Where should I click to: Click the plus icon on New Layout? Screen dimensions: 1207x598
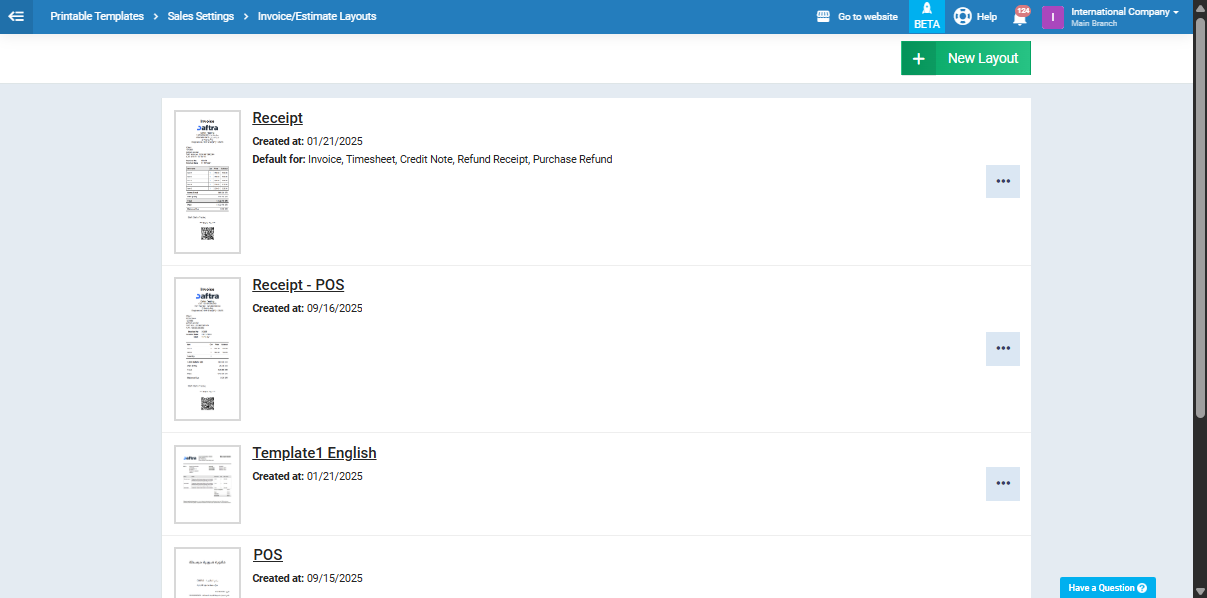click(918, 59)
